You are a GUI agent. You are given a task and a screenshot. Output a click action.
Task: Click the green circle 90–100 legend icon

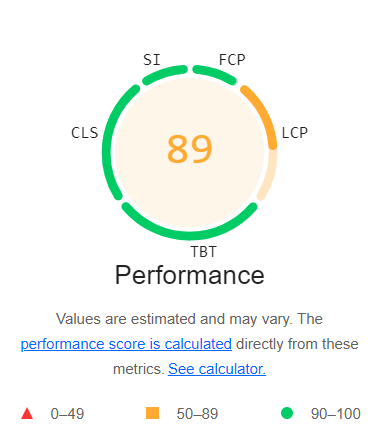coord(287,413)
